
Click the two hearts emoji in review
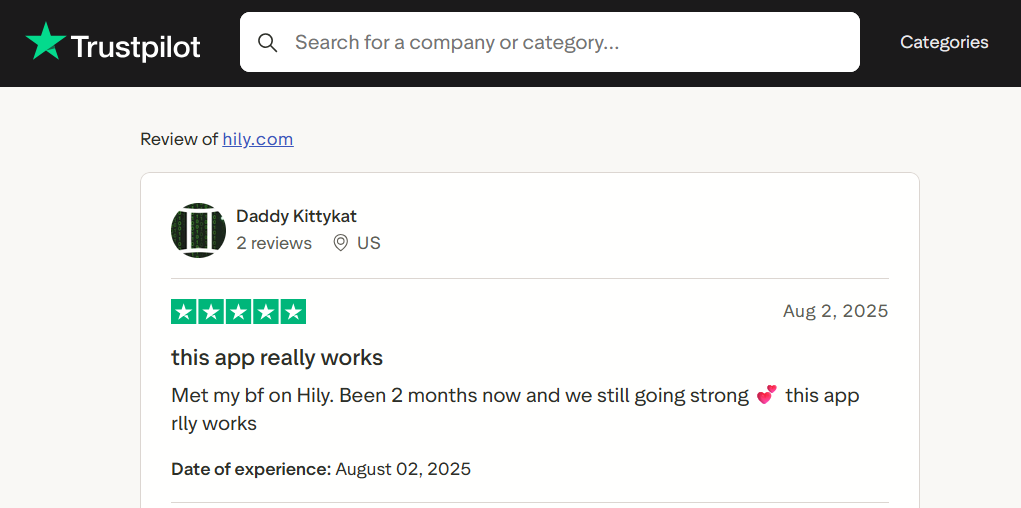click(767, 395)
